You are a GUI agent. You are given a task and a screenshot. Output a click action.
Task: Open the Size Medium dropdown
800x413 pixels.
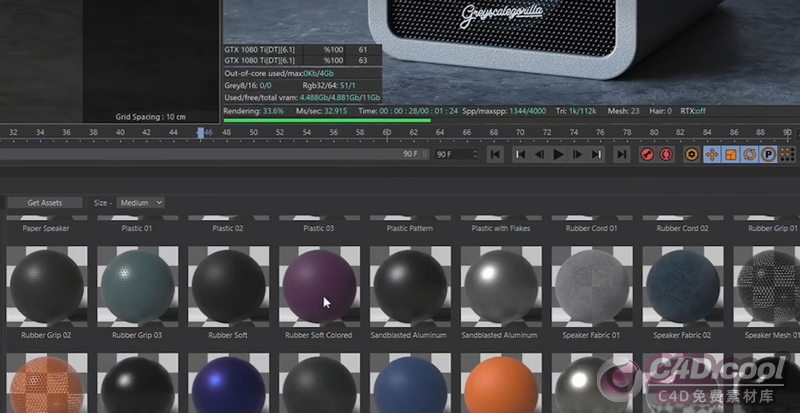[140, 203]
